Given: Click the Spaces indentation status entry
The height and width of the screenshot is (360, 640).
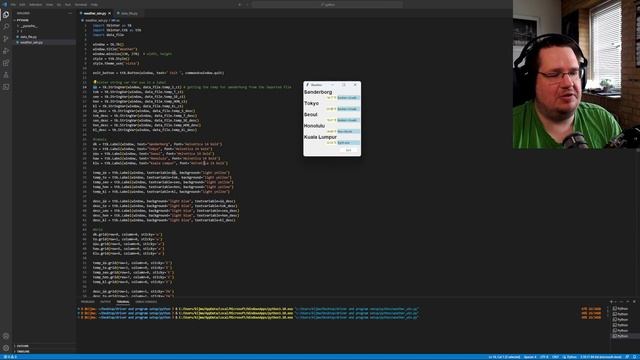Looking at the screenshot, I should [x=530, y=357].
